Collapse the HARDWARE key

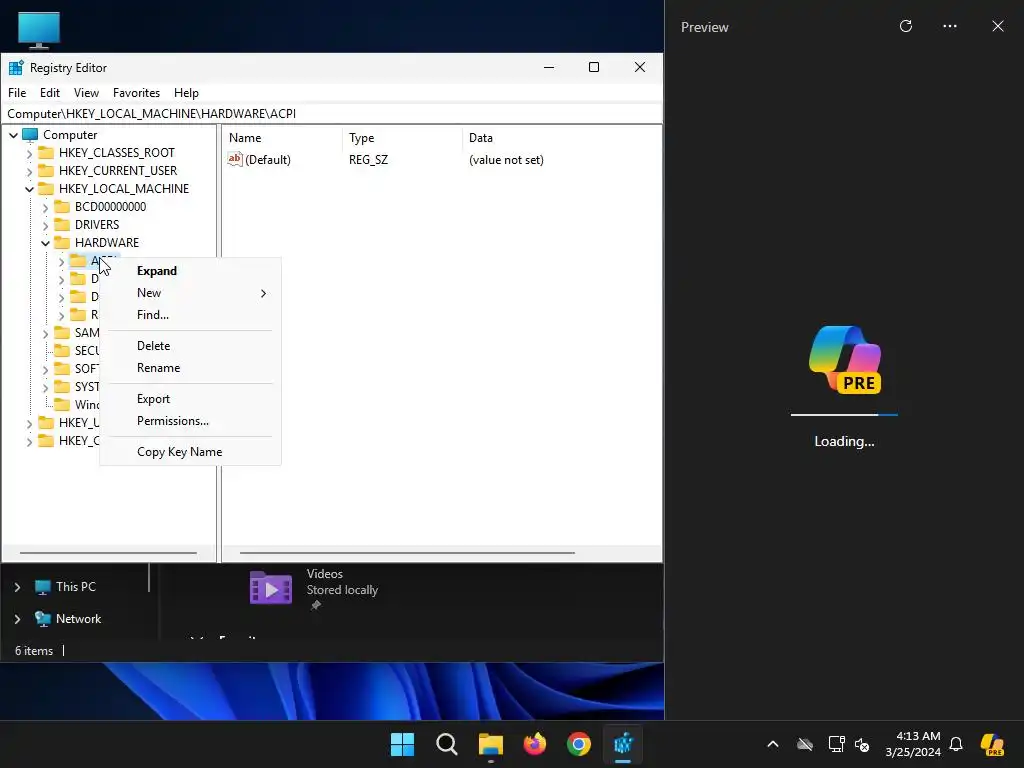pos(45,244)
